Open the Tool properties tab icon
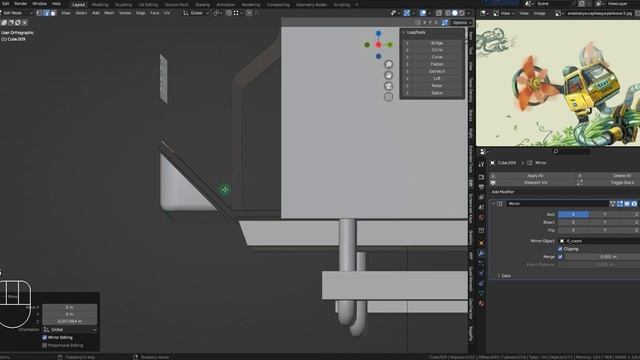Viewport: 640px width, 360px height. [482, 164]
